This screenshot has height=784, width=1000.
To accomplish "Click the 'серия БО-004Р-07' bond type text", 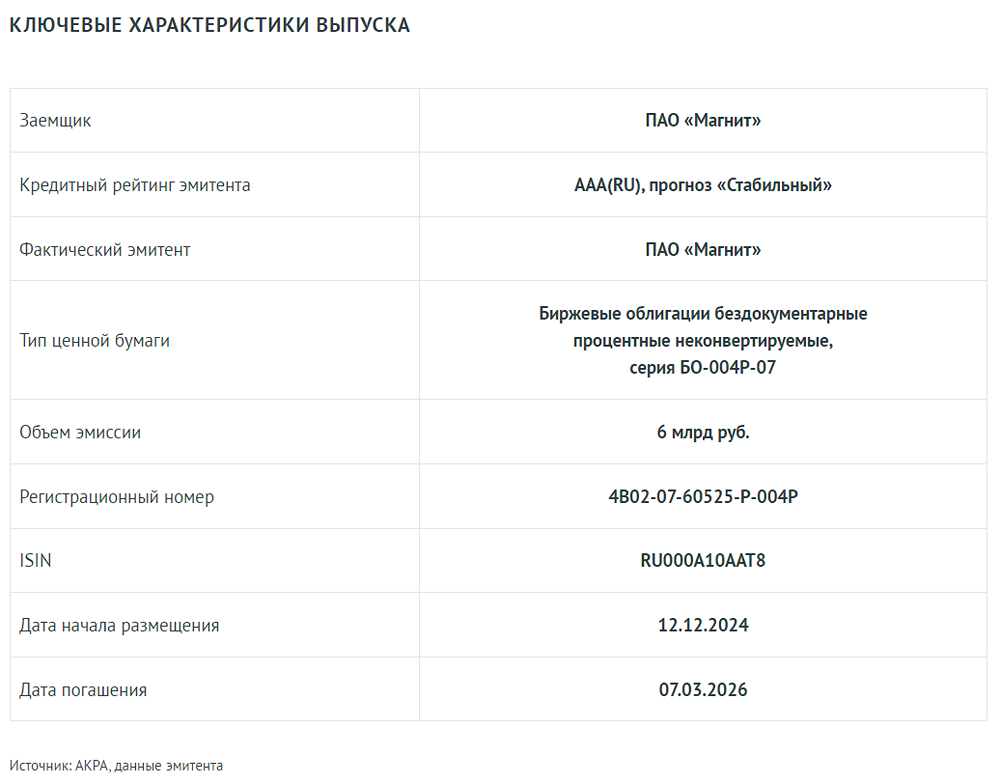I will pyautogui.click(x=703, y=367).
